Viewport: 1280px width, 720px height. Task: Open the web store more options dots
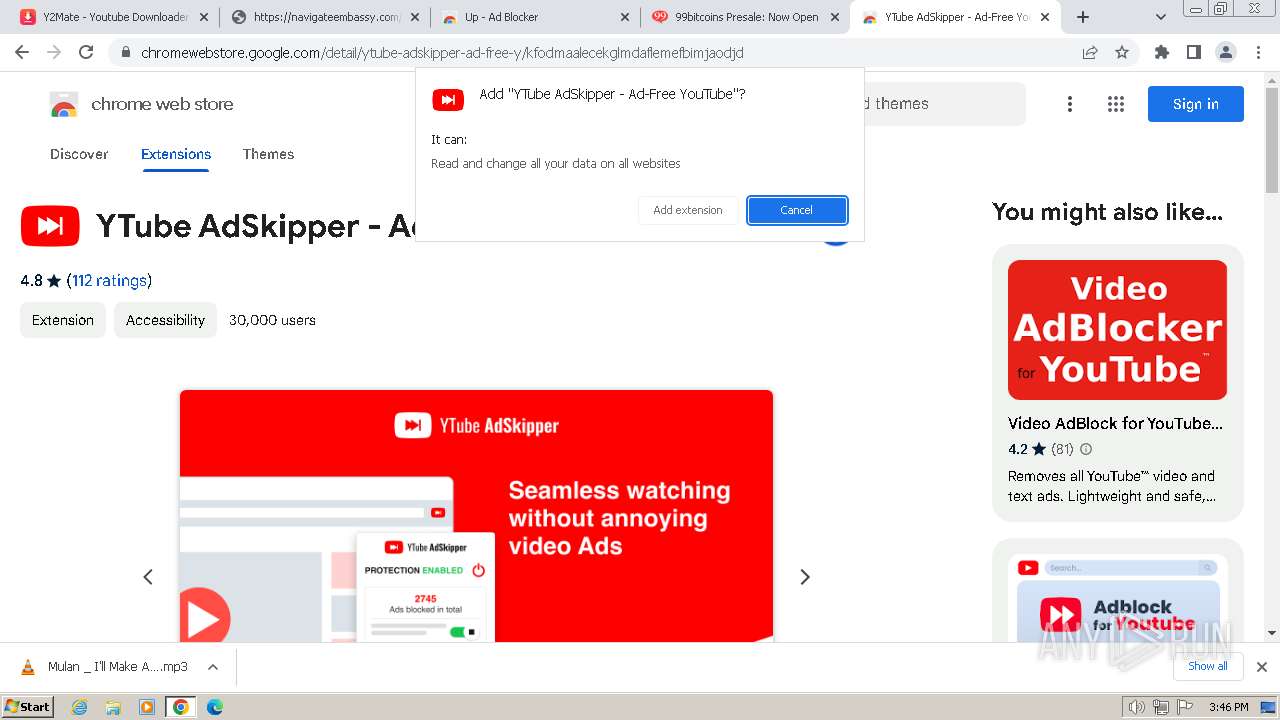point(1070,104)
